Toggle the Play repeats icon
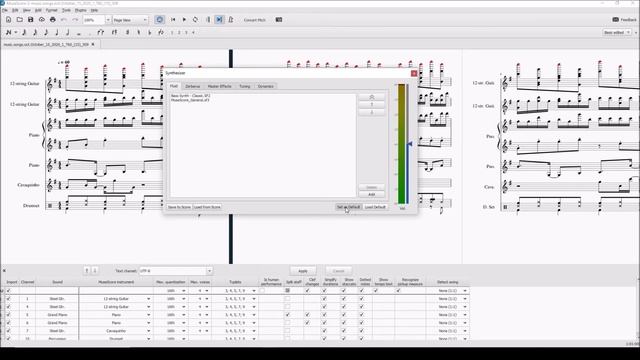The image size is (640, 360). [208, 20]
